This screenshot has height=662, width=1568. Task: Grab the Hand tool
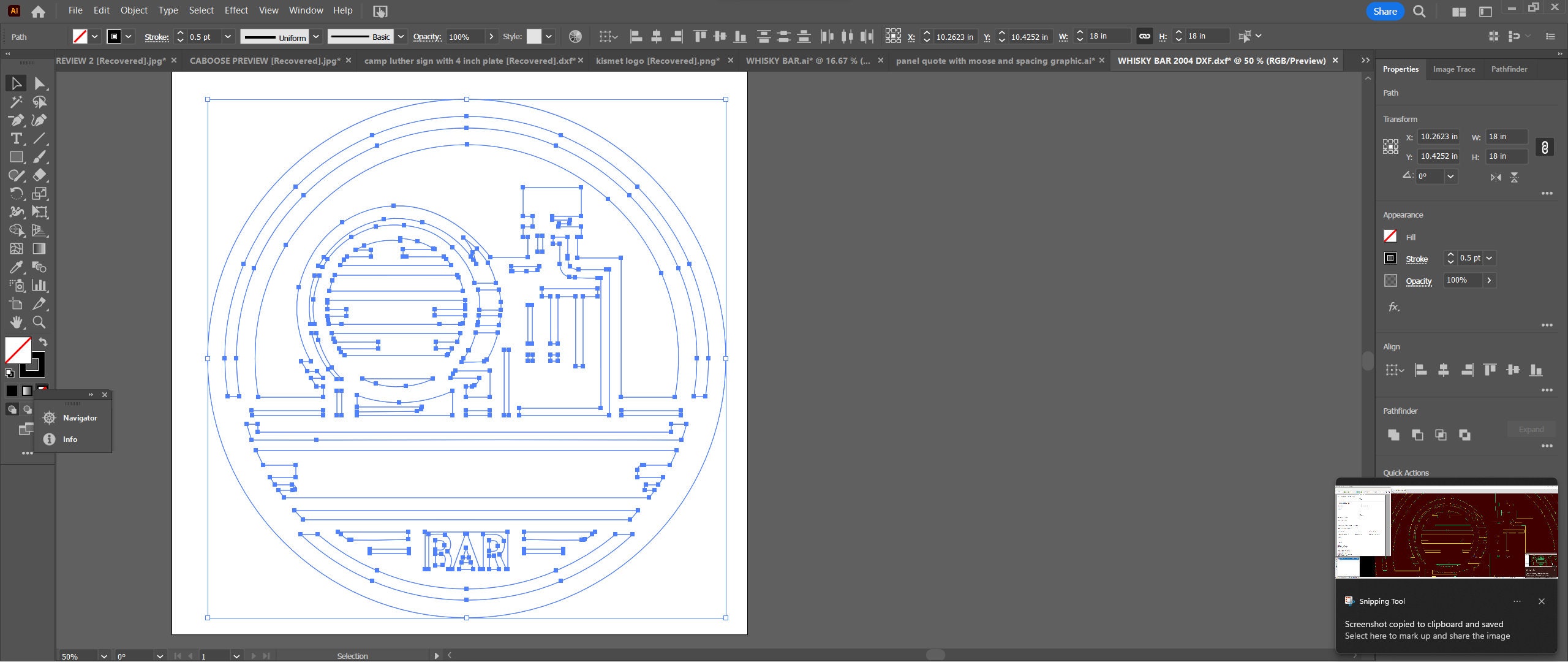[16, 322]
